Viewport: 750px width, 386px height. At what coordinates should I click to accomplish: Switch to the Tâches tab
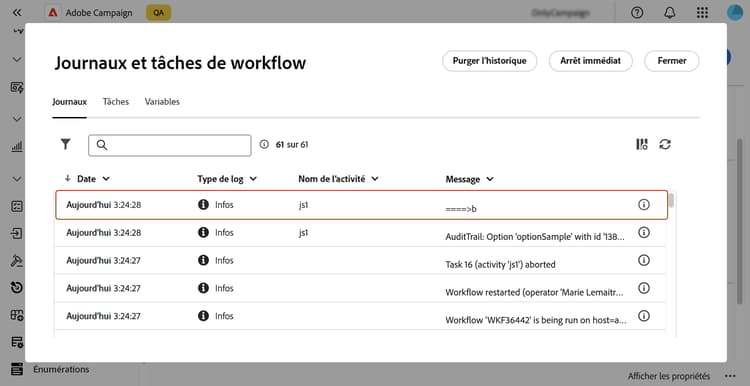coord(116,101)
